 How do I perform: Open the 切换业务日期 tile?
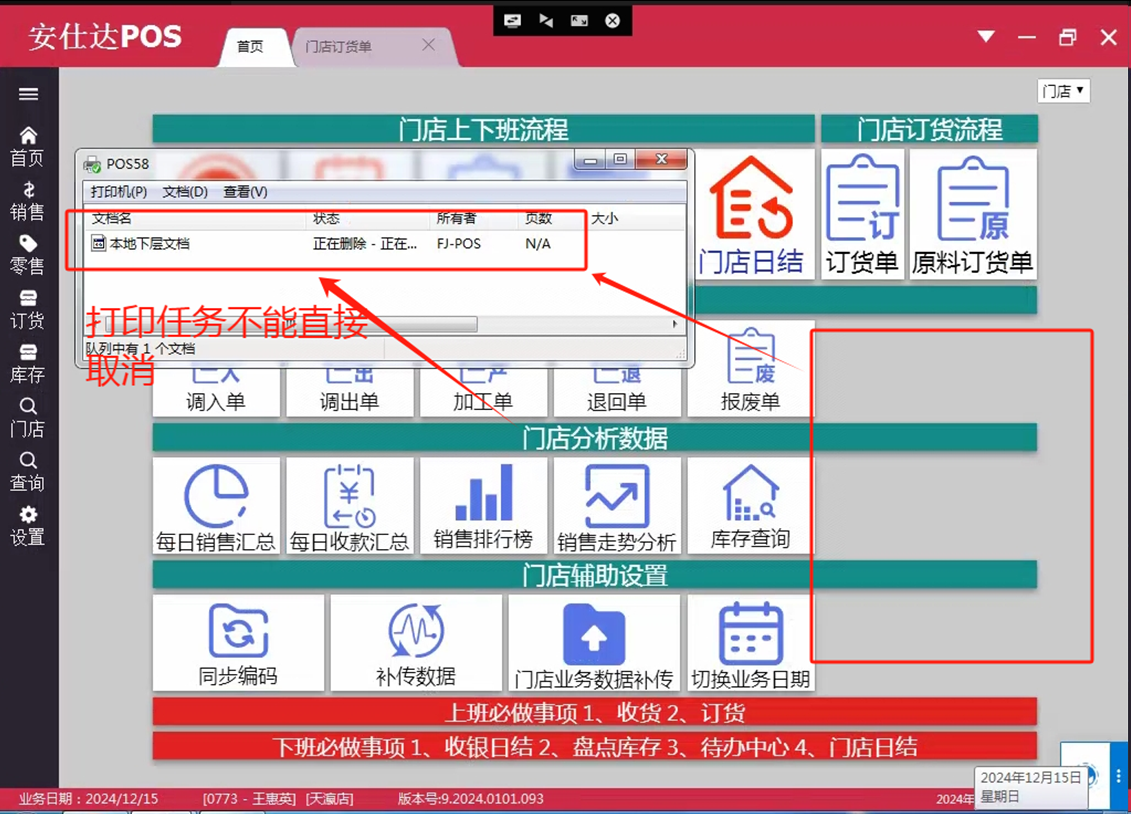click(750, 642)
